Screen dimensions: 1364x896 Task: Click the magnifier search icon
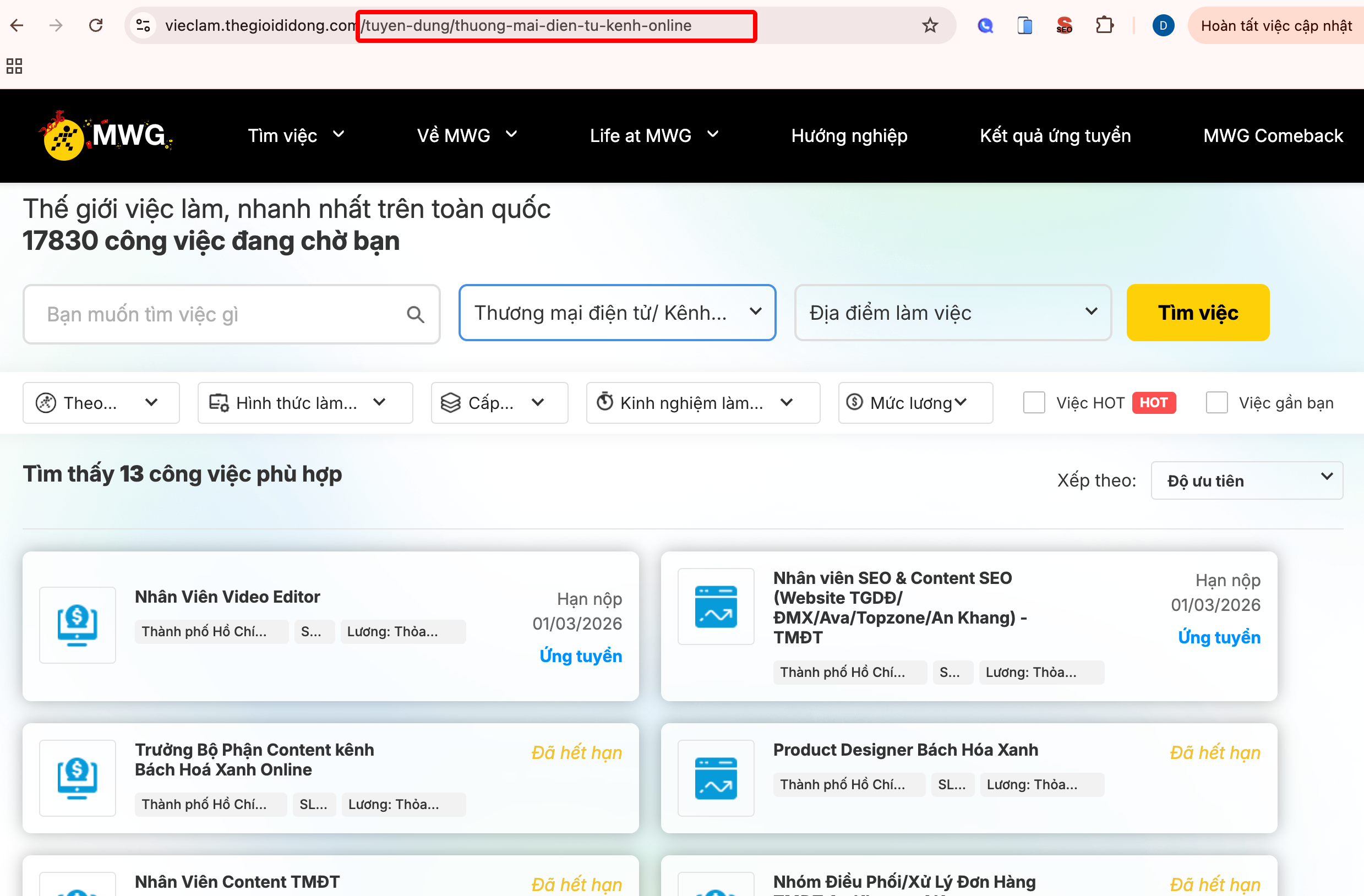click(x=416, y=314)
